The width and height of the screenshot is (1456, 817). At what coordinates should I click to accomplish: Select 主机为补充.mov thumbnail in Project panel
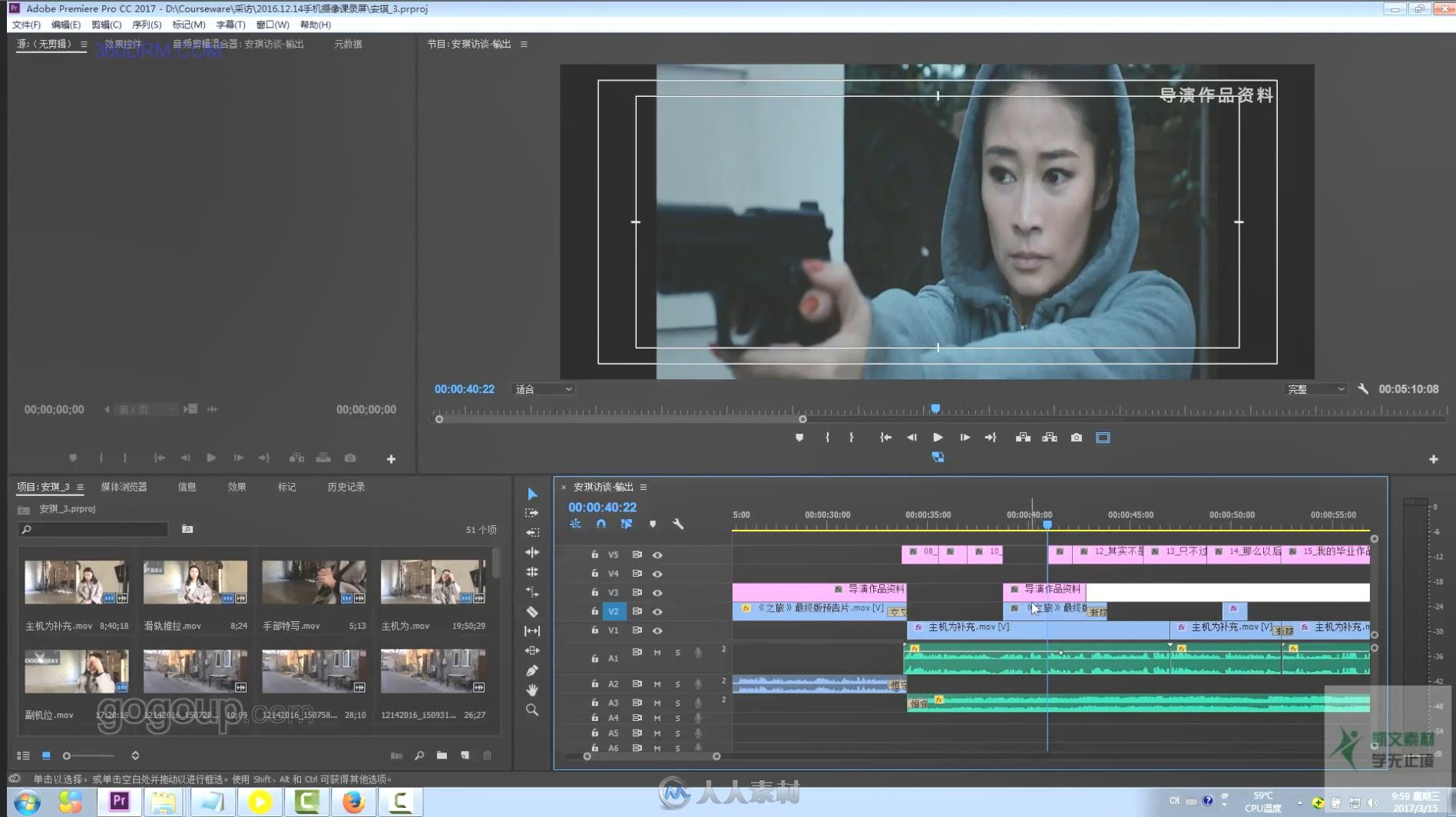click(76, 582)
